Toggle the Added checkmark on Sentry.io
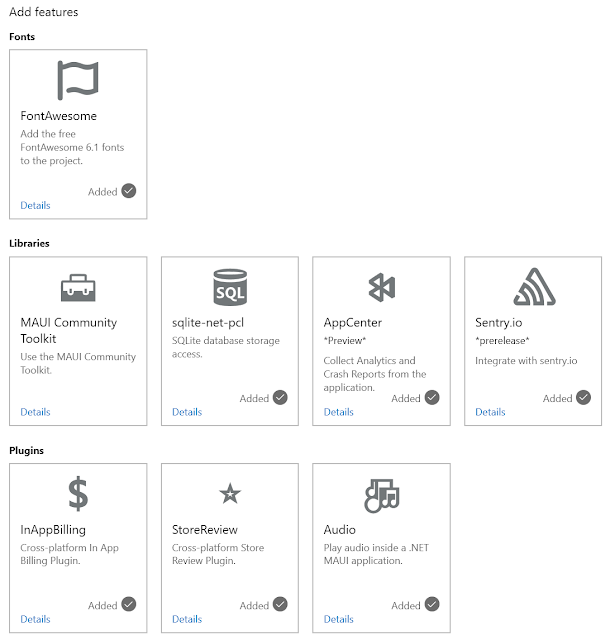615x640 pixels. (x=584, y=397)
